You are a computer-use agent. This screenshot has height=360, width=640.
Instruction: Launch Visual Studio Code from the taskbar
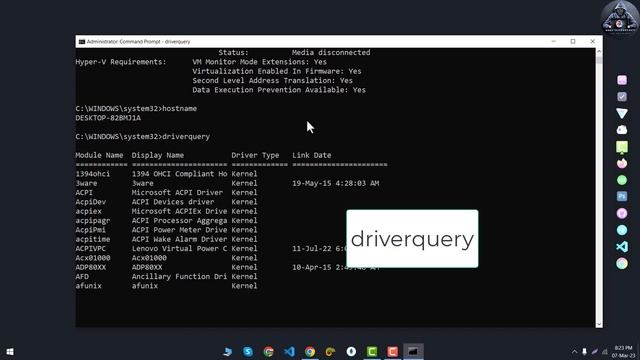pyautogui.click(x=289, y=351)
